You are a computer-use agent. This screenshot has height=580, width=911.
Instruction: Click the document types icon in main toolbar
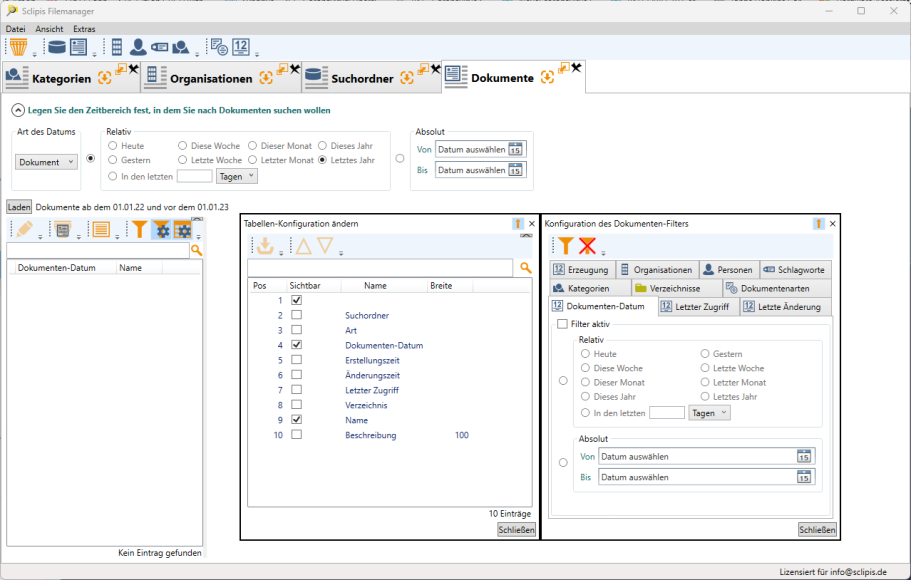219,46
